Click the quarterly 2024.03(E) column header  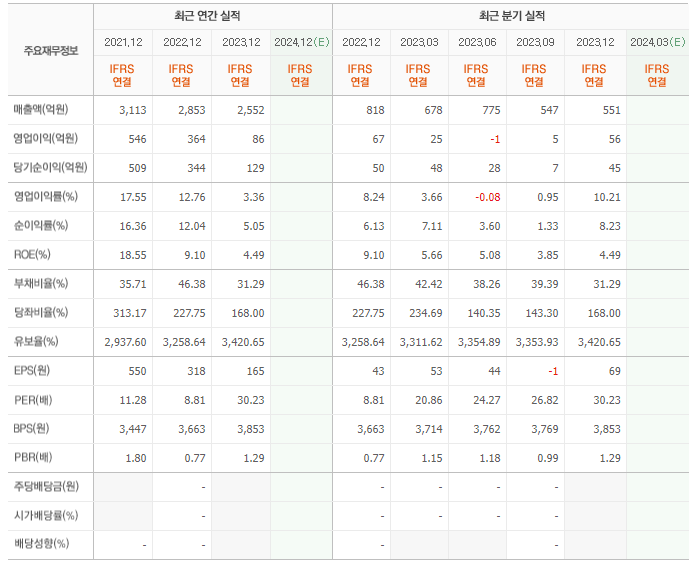coord(658,42)
